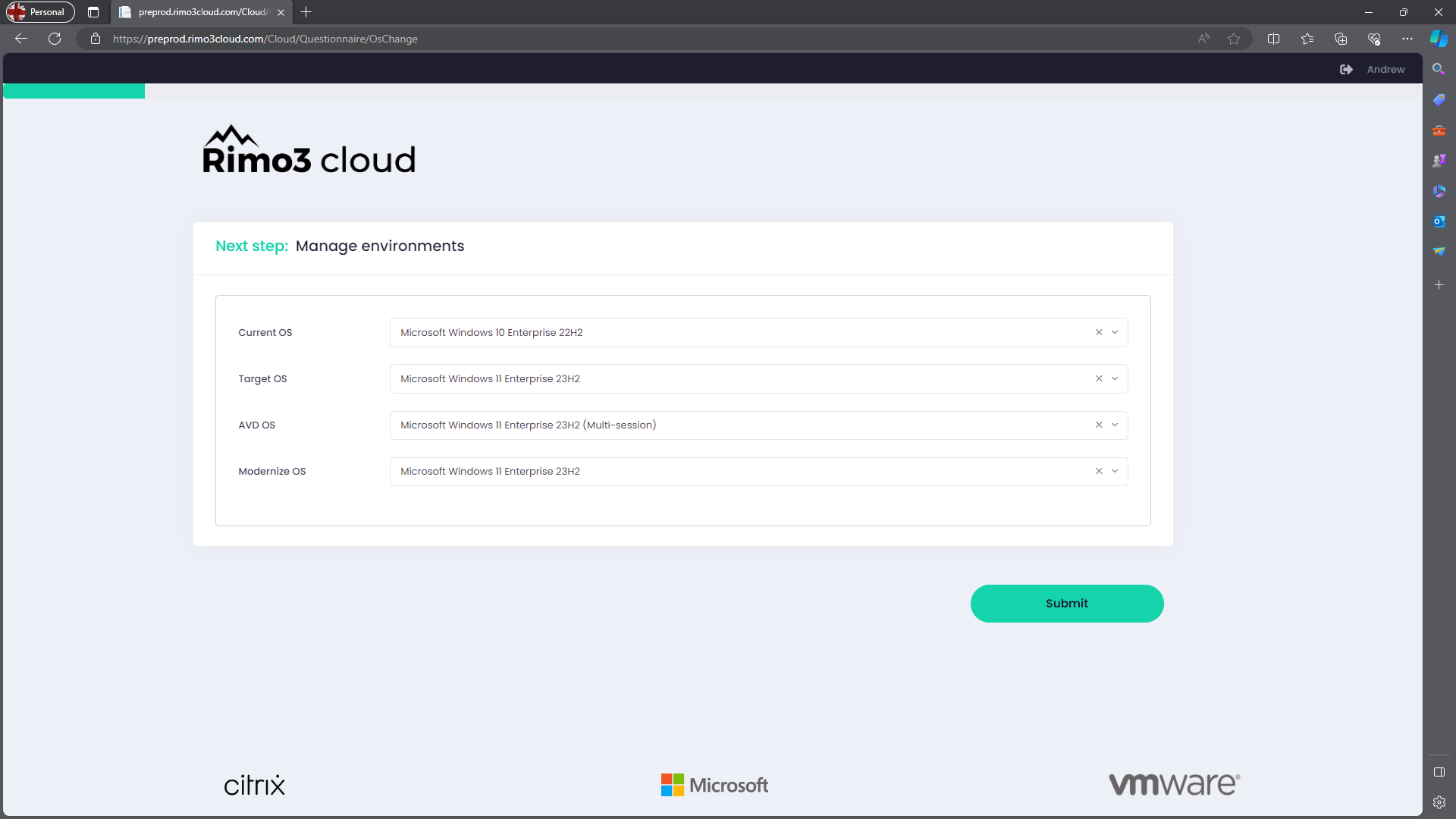1456x819 pixels.
Task: Submit the OS change form
Action: 1066,604
